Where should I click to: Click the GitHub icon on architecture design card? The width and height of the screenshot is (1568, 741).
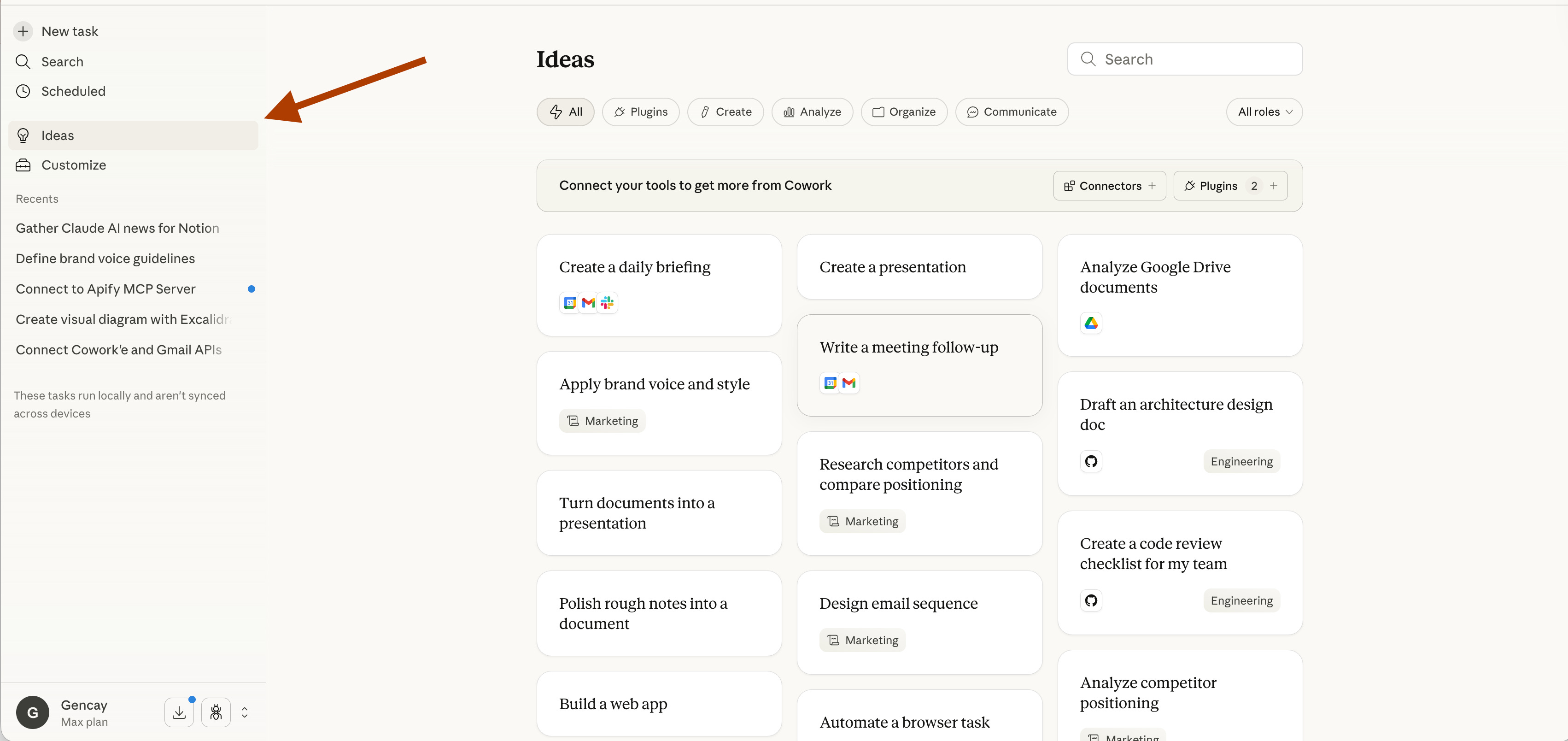coord(1091,462)
